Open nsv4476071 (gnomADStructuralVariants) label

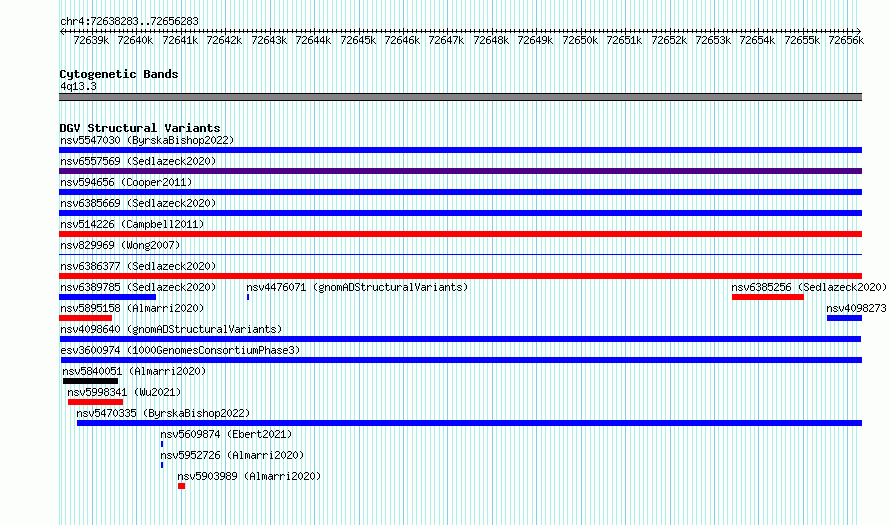click(x=357, y=287)
